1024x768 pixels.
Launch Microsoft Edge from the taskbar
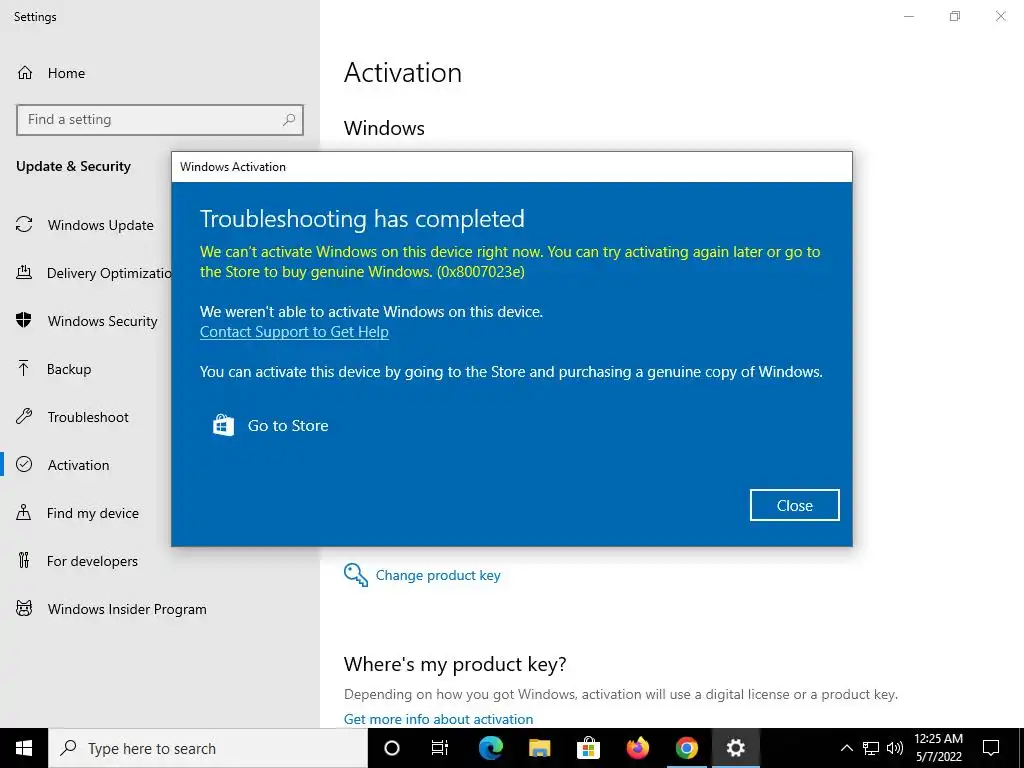pos(490,748)
